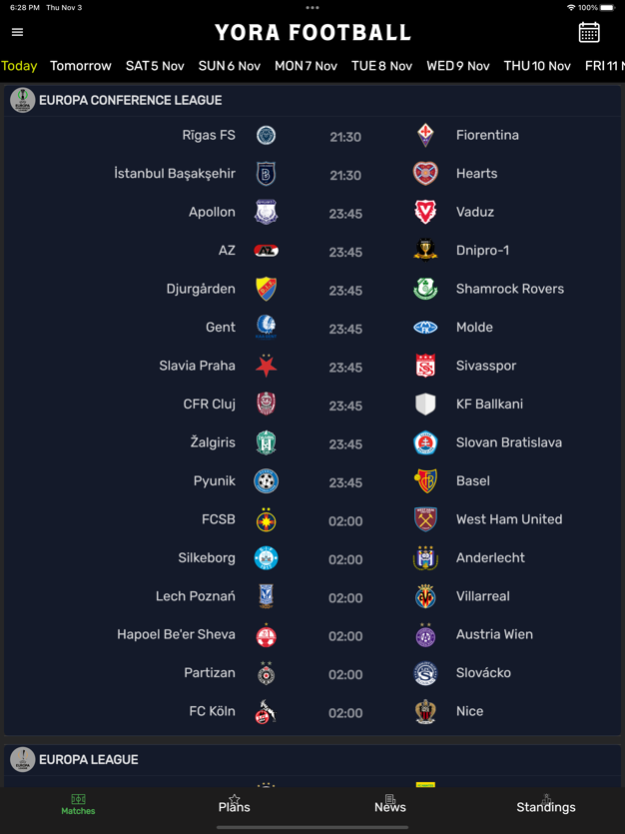Screen dimensions: 625x834
Task: Select the Europa Conference League header
Action: coord(312,101)
